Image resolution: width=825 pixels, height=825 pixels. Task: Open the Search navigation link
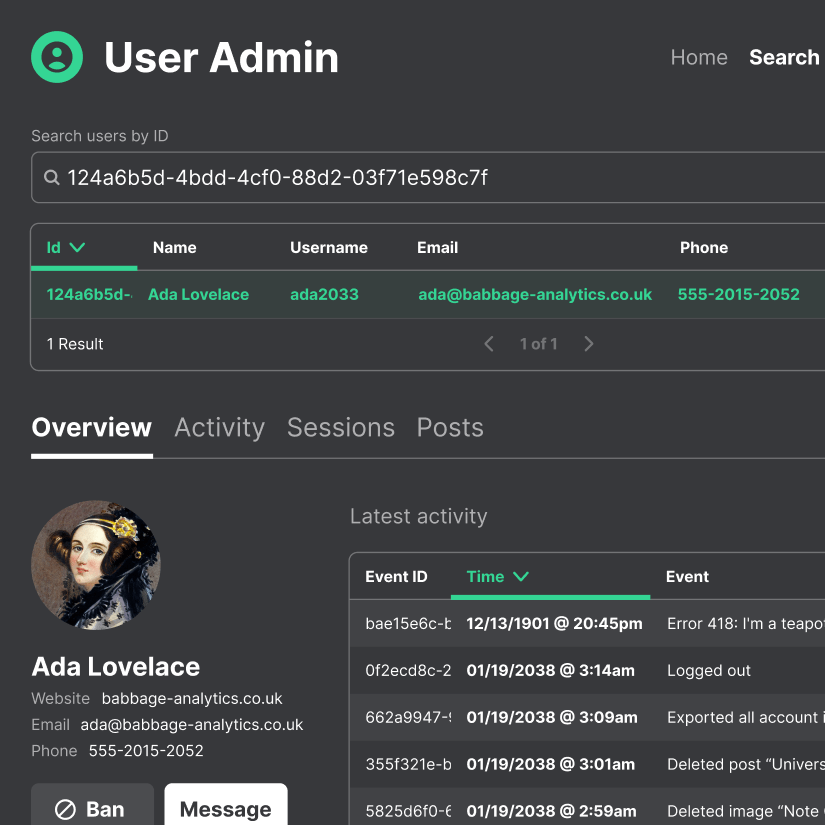(784, 58)
